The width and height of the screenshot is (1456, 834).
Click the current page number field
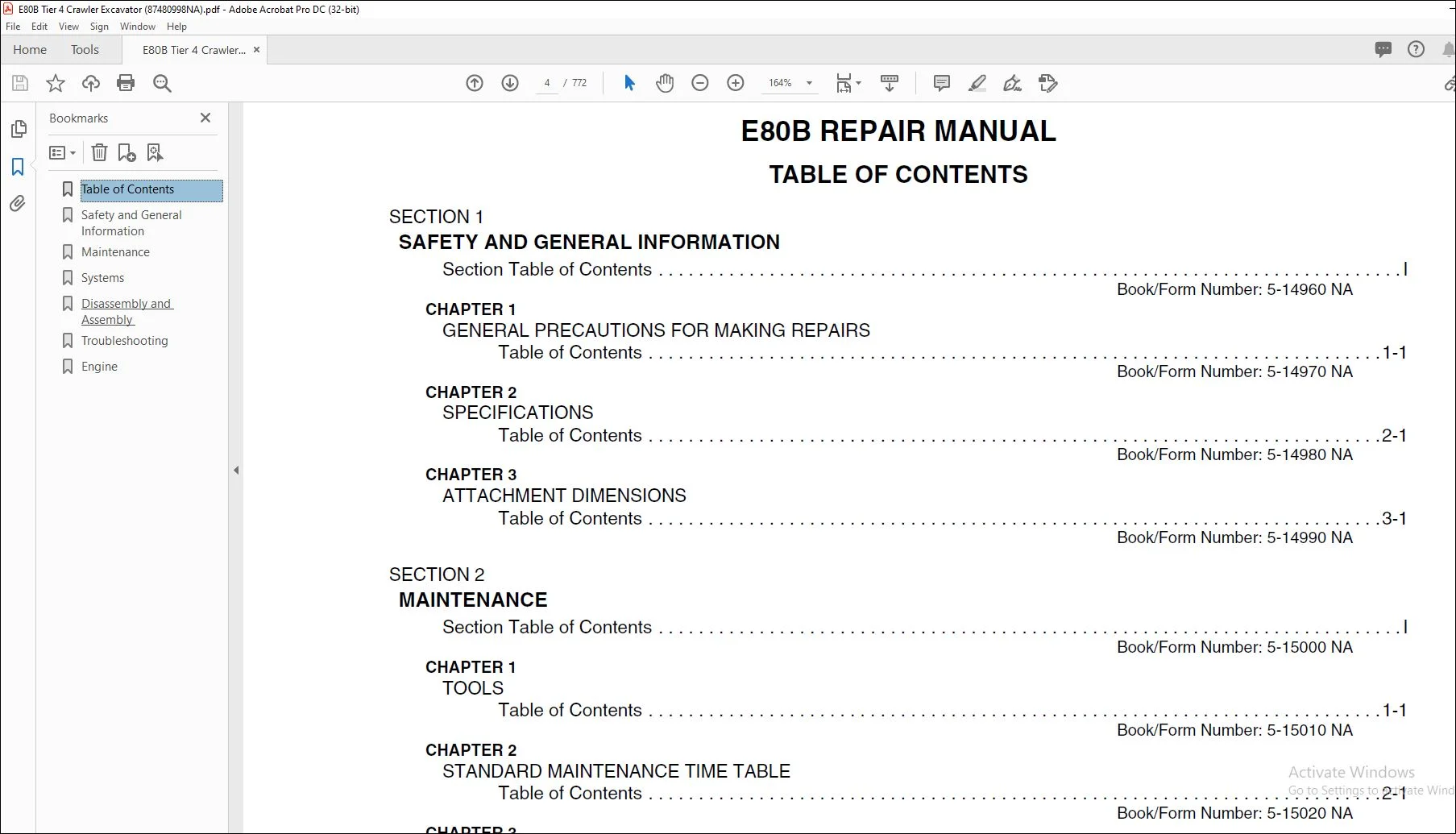click(x=547, y=83)
